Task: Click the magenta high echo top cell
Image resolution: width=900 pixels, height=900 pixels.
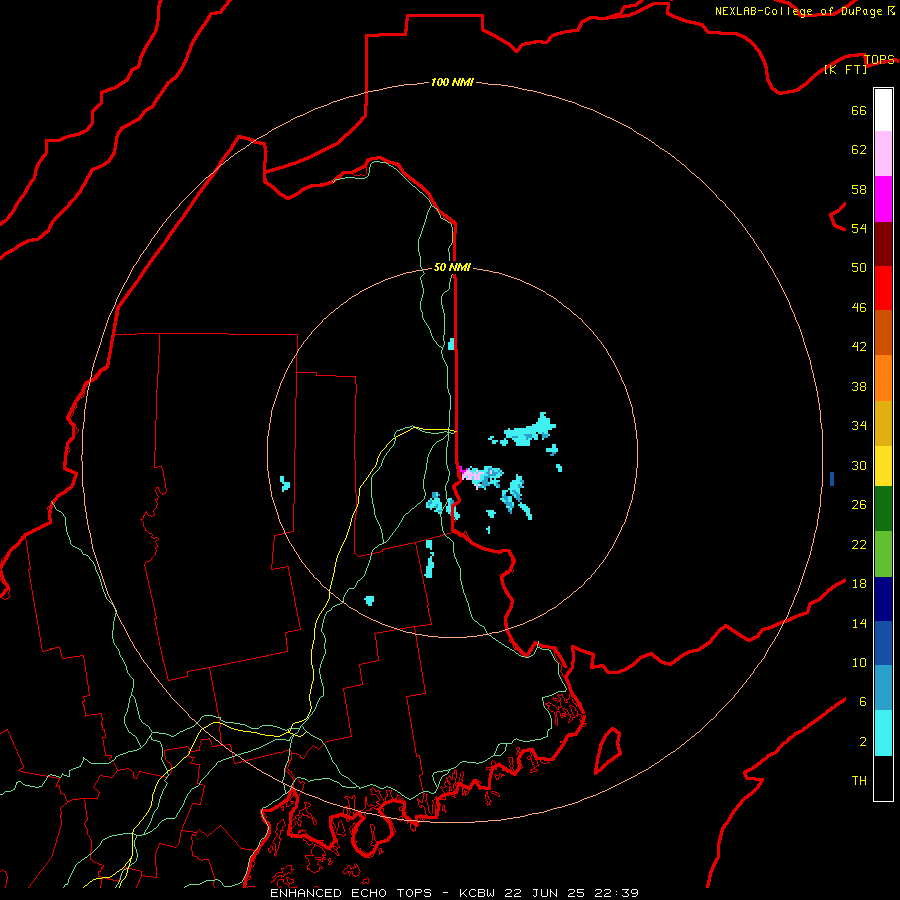Action: [x=469, y=475]
